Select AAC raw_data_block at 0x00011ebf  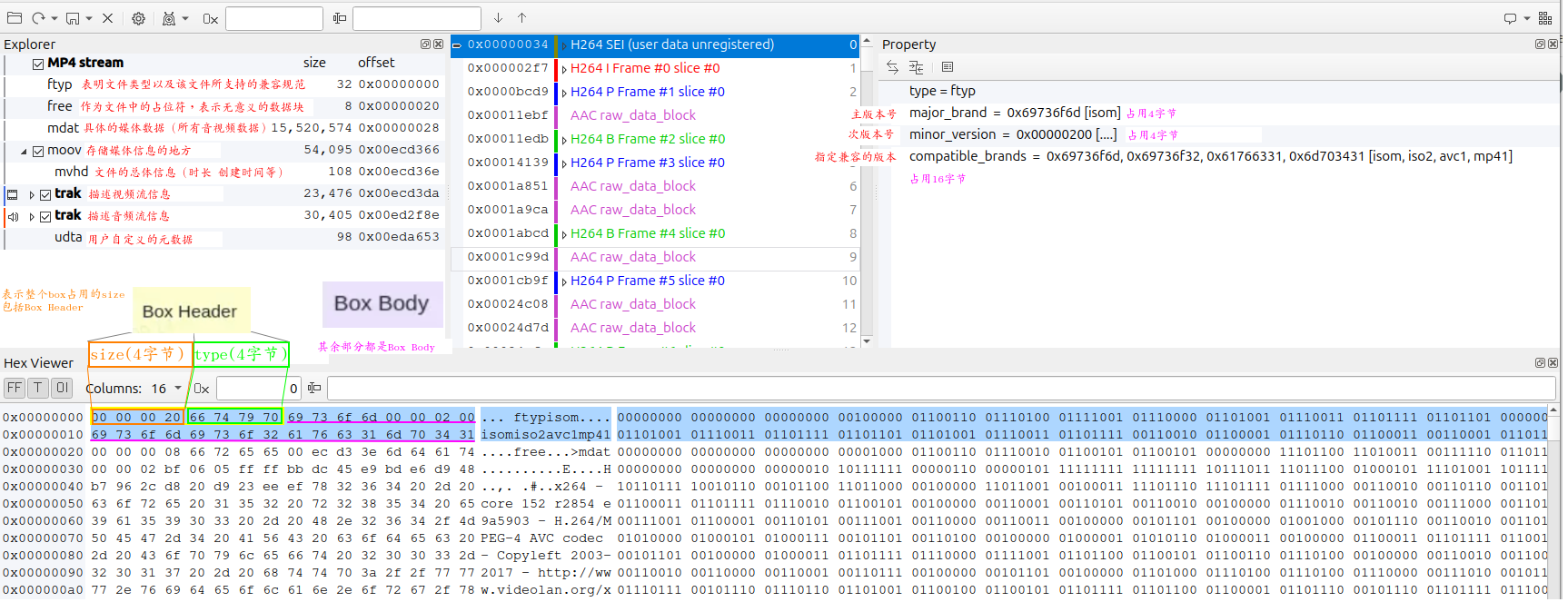[655, 115]
